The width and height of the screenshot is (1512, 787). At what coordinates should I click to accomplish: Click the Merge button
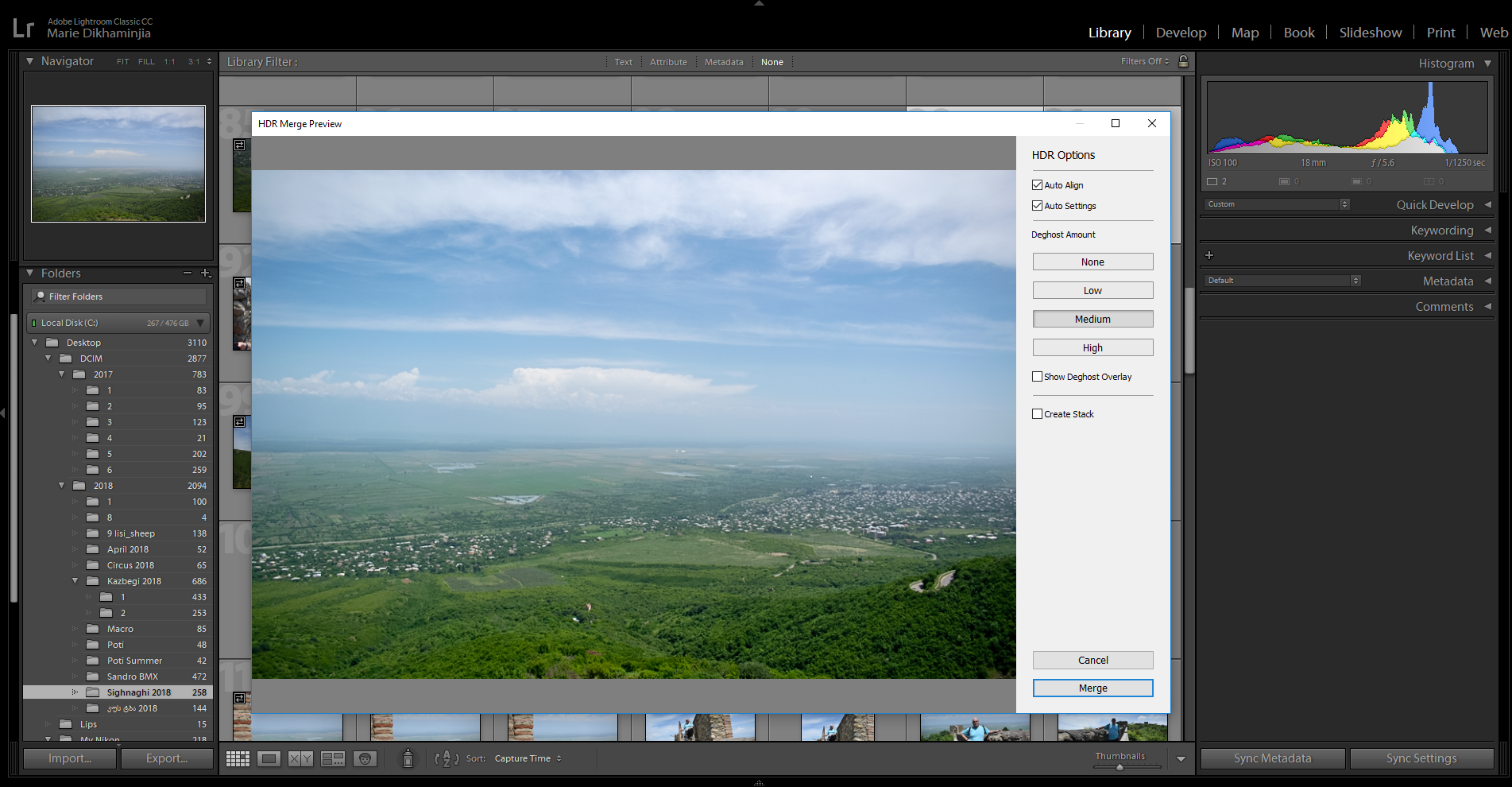tap(1092, 688)
